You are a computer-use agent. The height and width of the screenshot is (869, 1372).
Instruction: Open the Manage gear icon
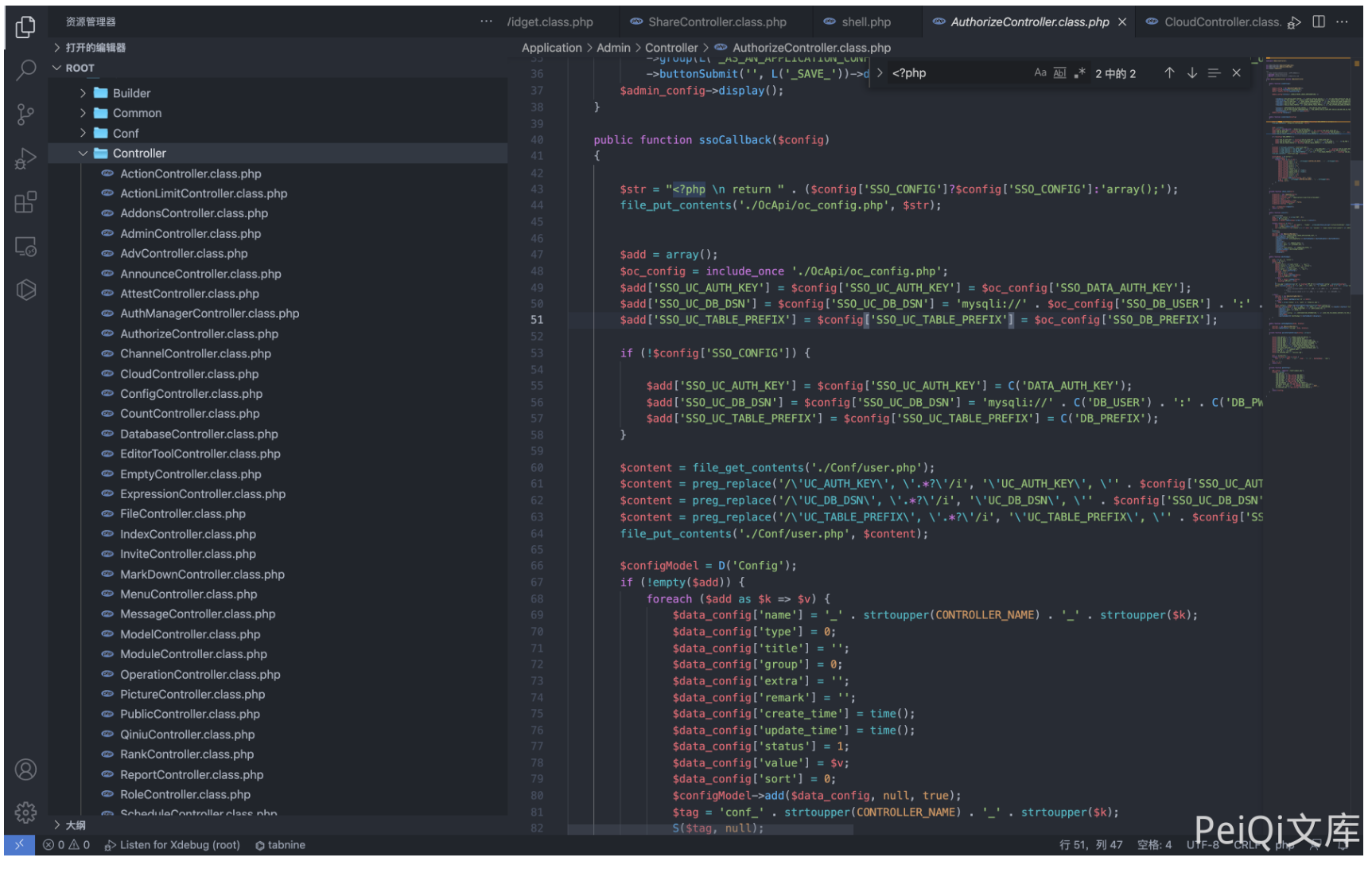click(x=25, y=812)
